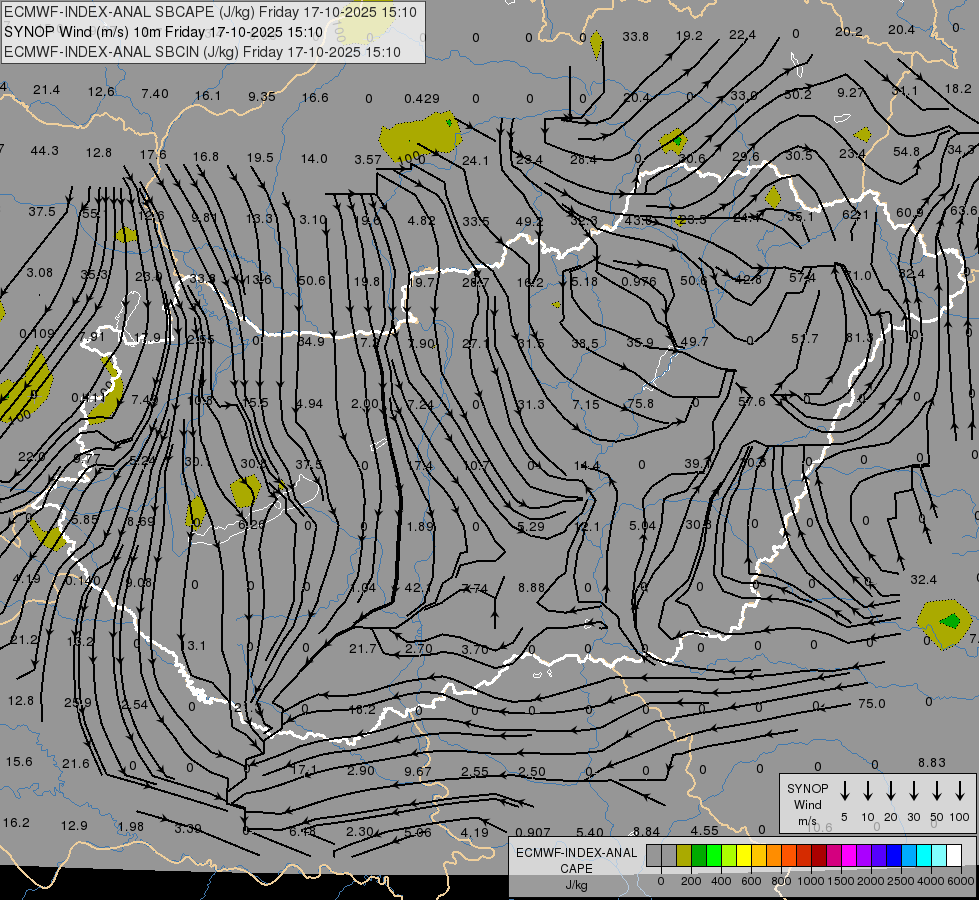
Task: Click the 0.907 value near the legend
Action: tap(533, 832)
